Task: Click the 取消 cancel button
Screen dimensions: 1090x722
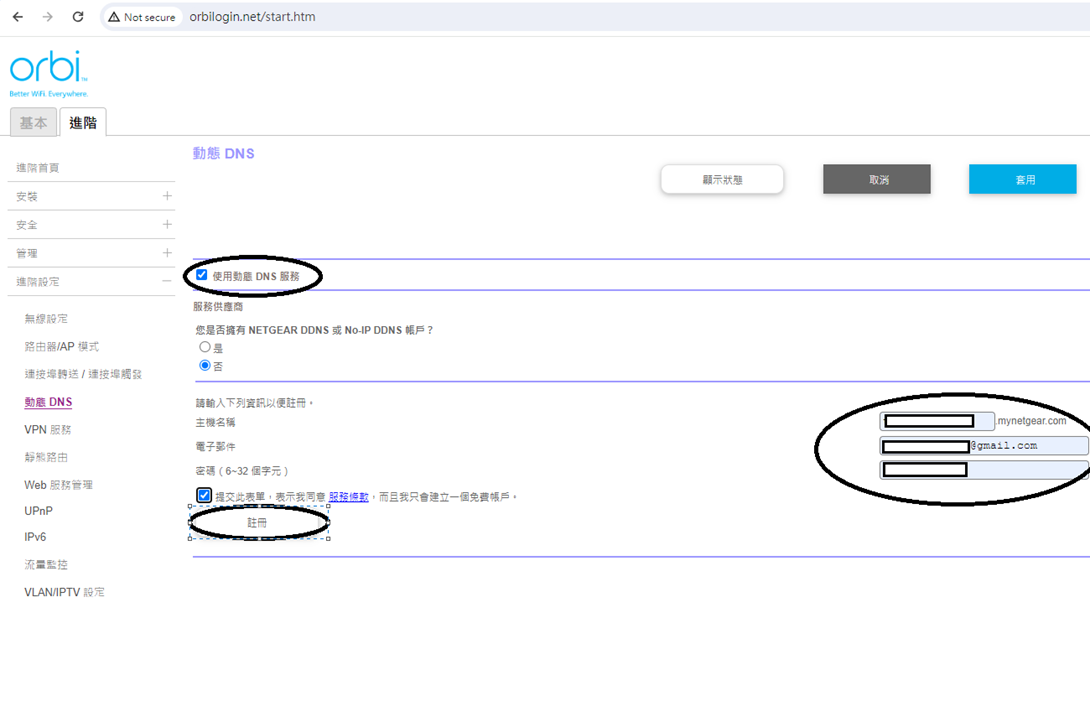Action: (x=876, y=179)
